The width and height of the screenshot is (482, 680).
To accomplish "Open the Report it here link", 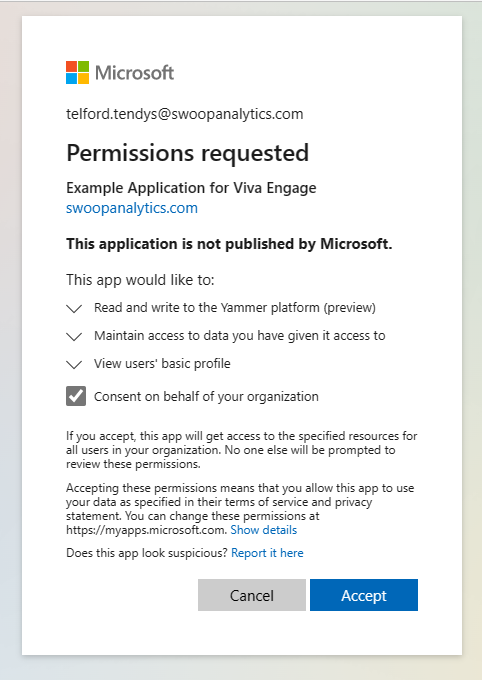I will click(267, 553).
